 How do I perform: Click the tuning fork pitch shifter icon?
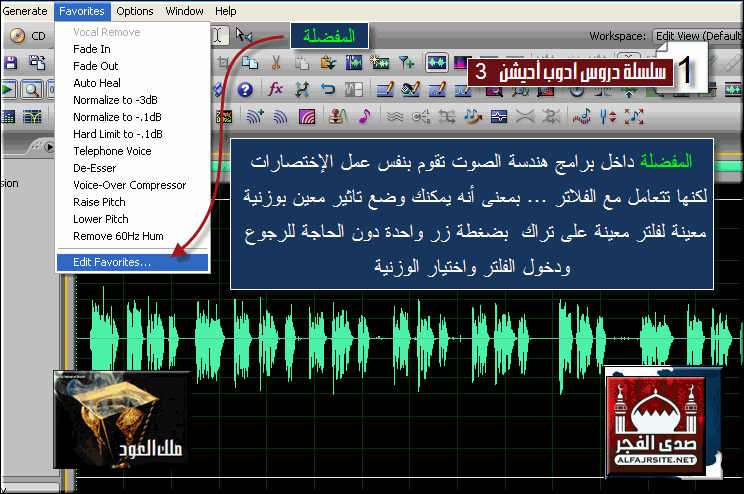click(x=608, y=116)
